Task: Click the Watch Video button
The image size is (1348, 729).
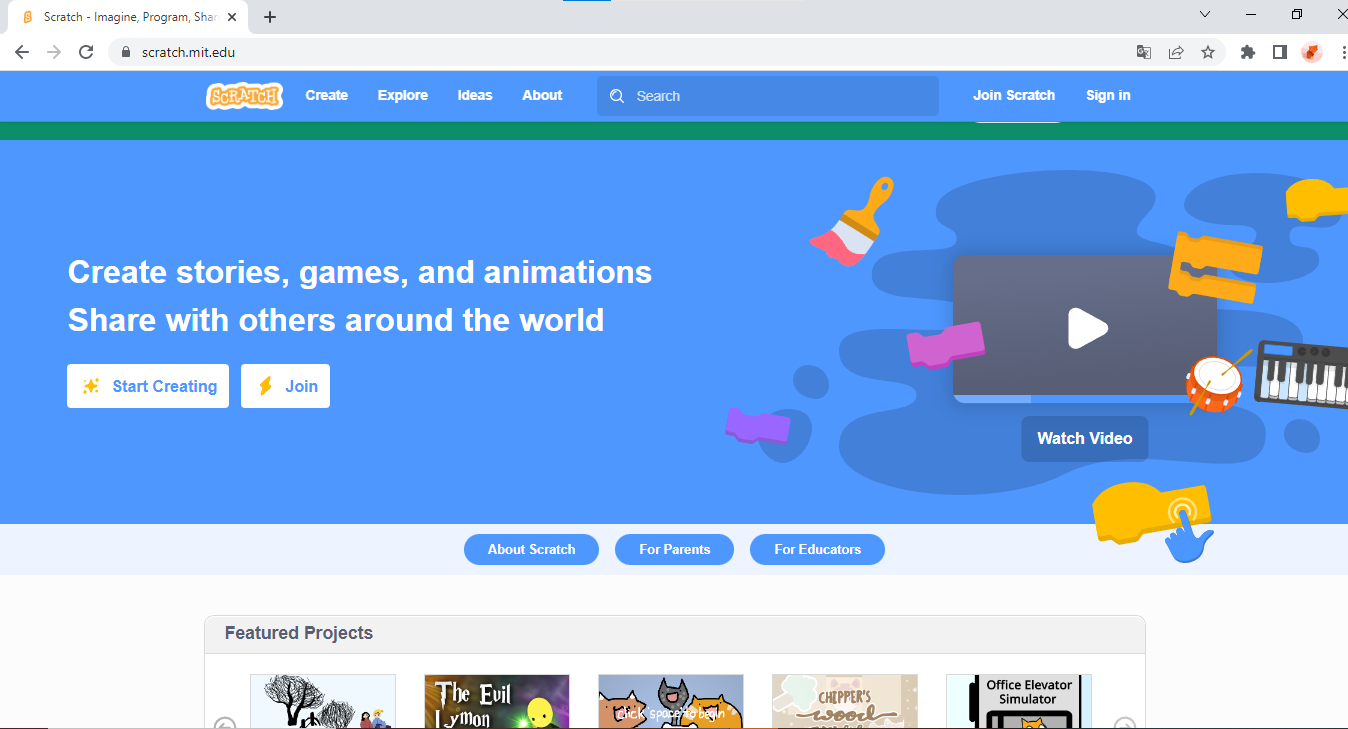Action: point(1085,438)
